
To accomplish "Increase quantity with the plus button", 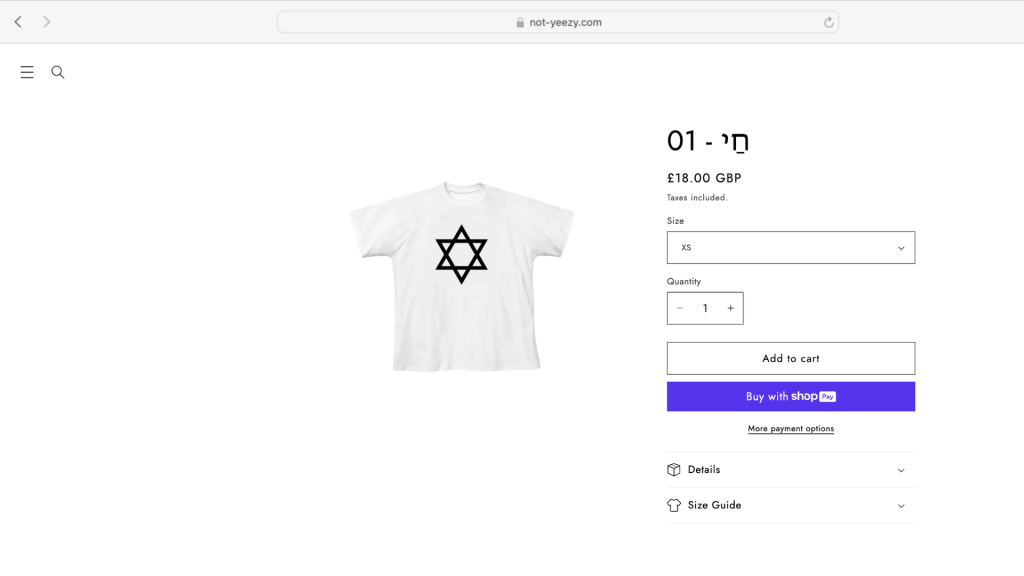I will [x=730, y=308].
